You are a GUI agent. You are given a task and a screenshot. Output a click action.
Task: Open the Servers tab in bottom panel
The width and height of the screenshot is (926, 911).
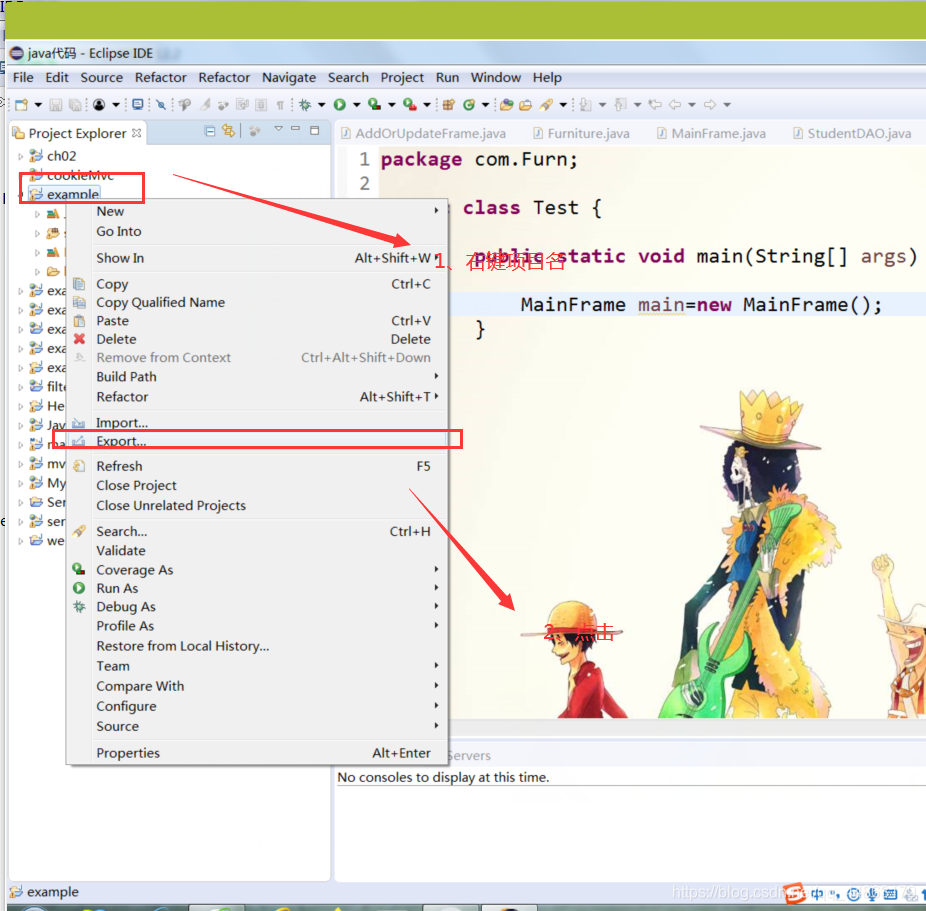coord(469,755)
